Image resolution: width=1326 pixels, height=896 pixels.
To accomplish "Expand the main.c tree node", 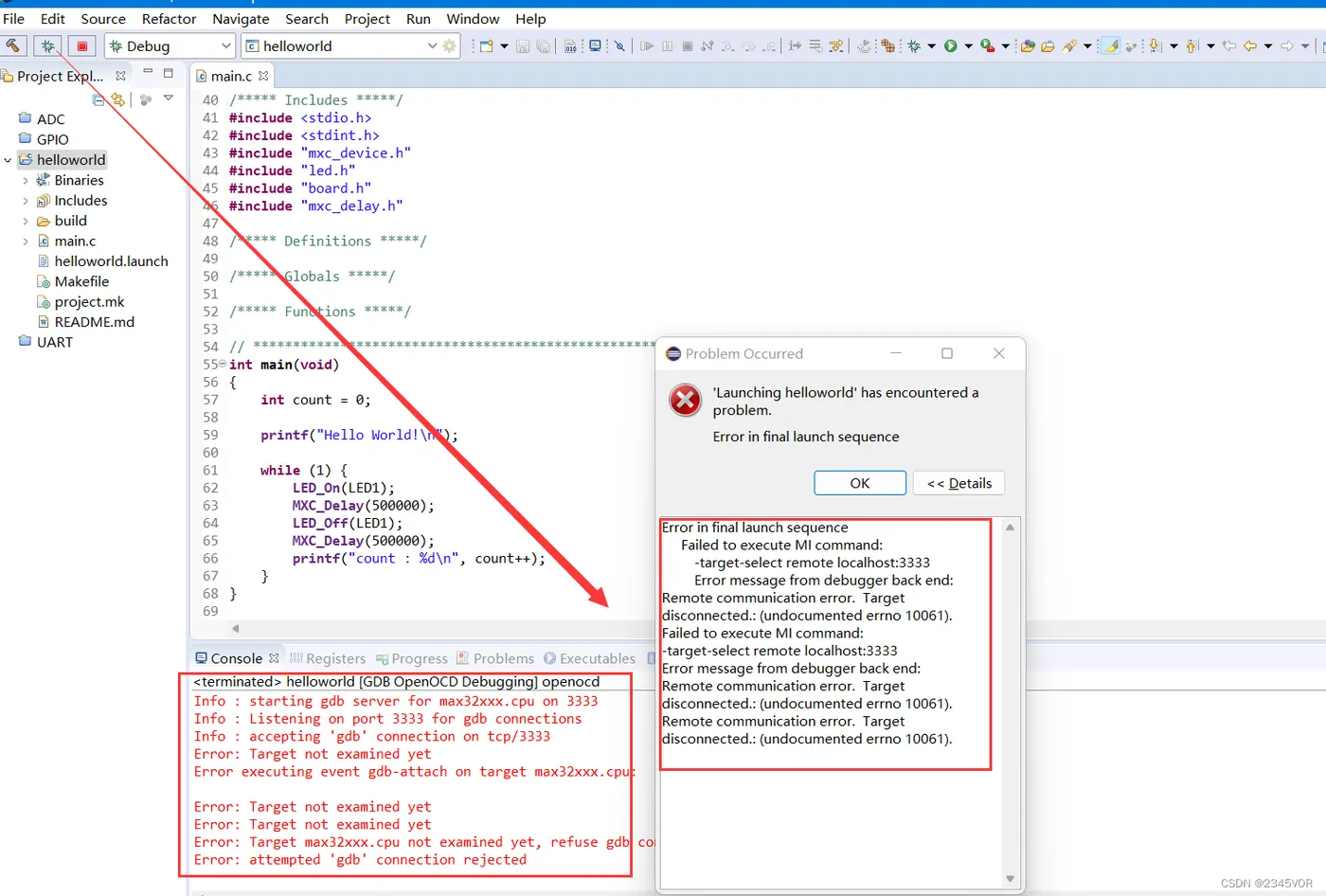I will [26, 242].
